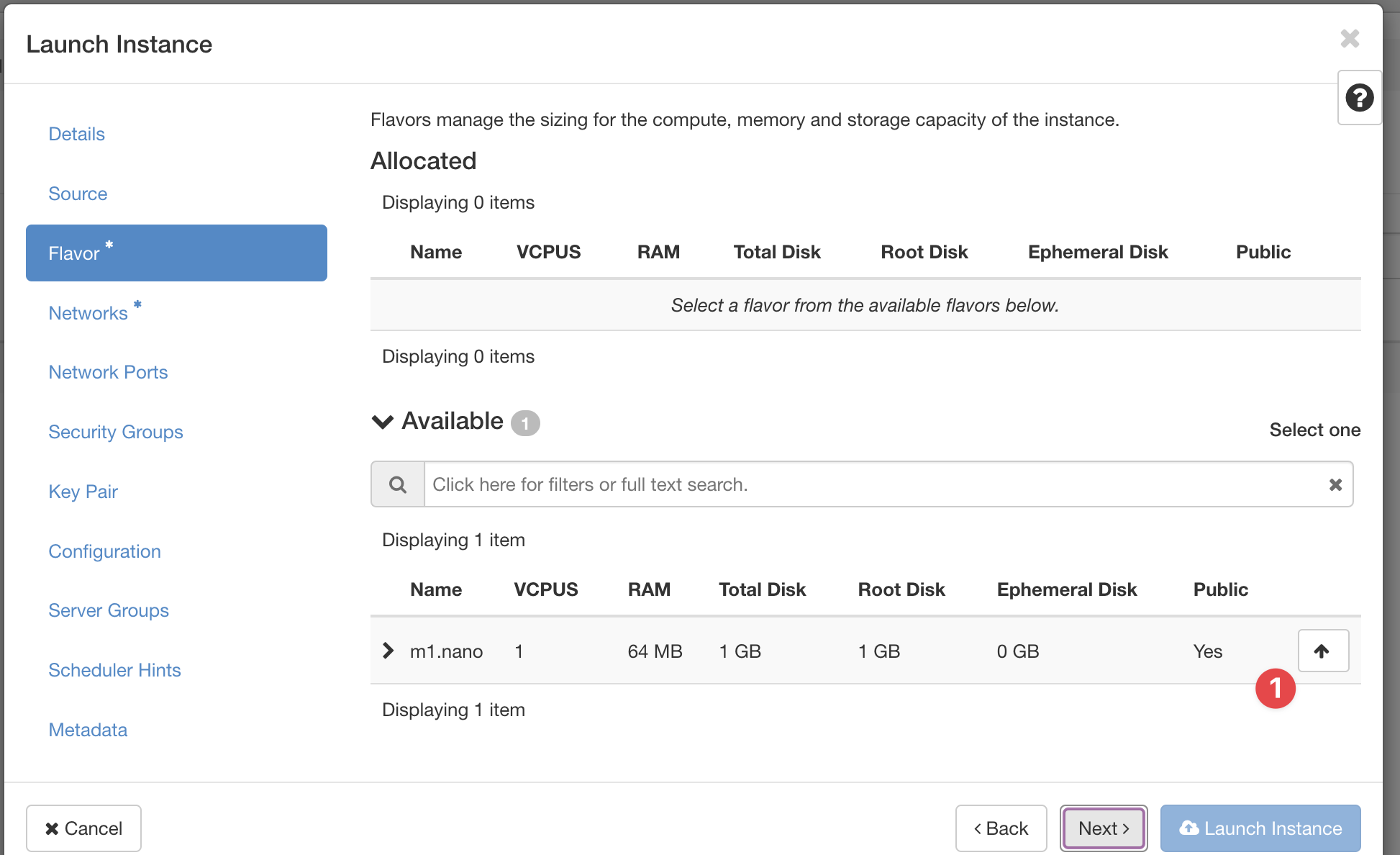Clear the flavor filter with the x icon

pos(1335,484)
